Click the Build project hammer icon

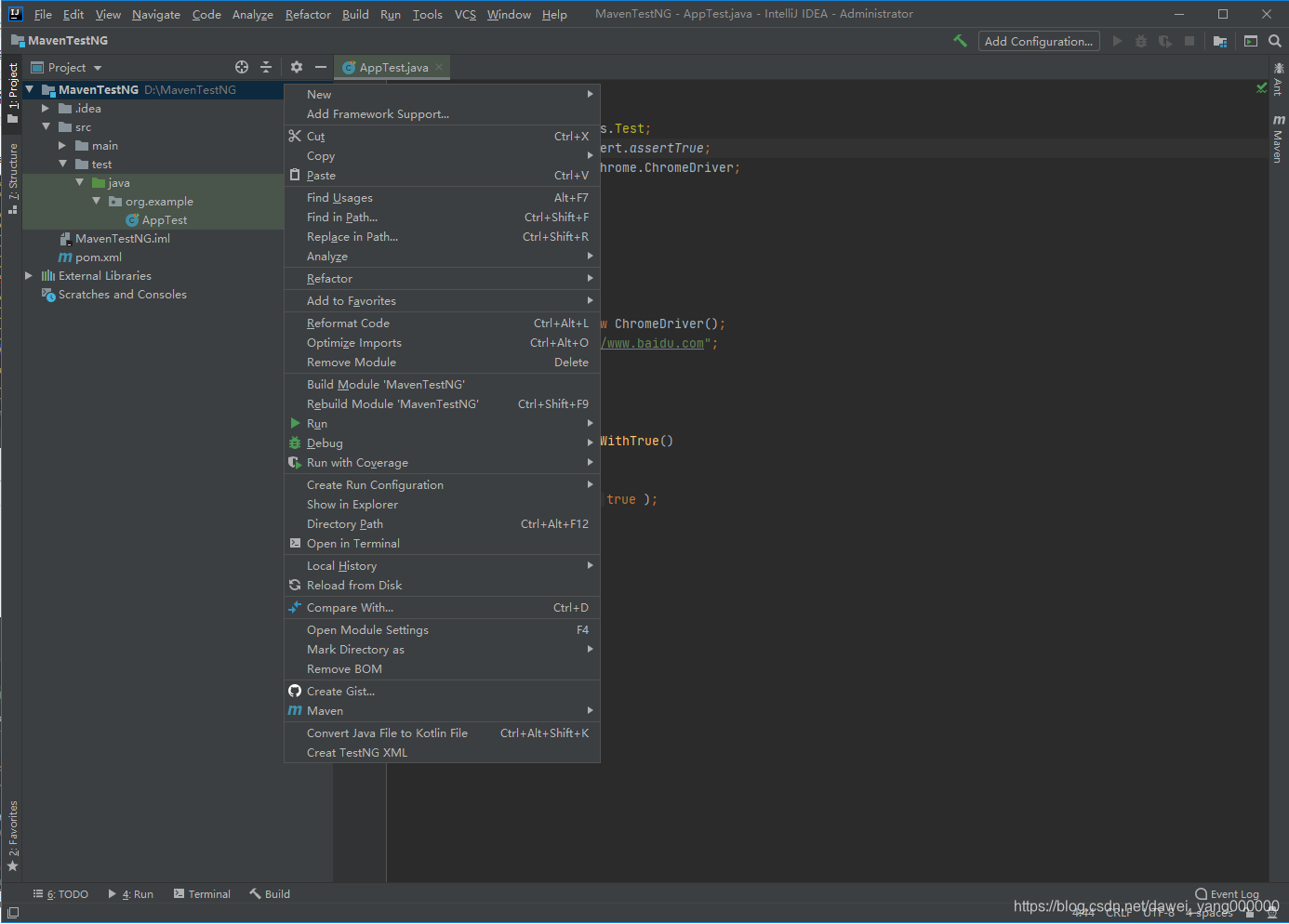click(x=961, y=41)
